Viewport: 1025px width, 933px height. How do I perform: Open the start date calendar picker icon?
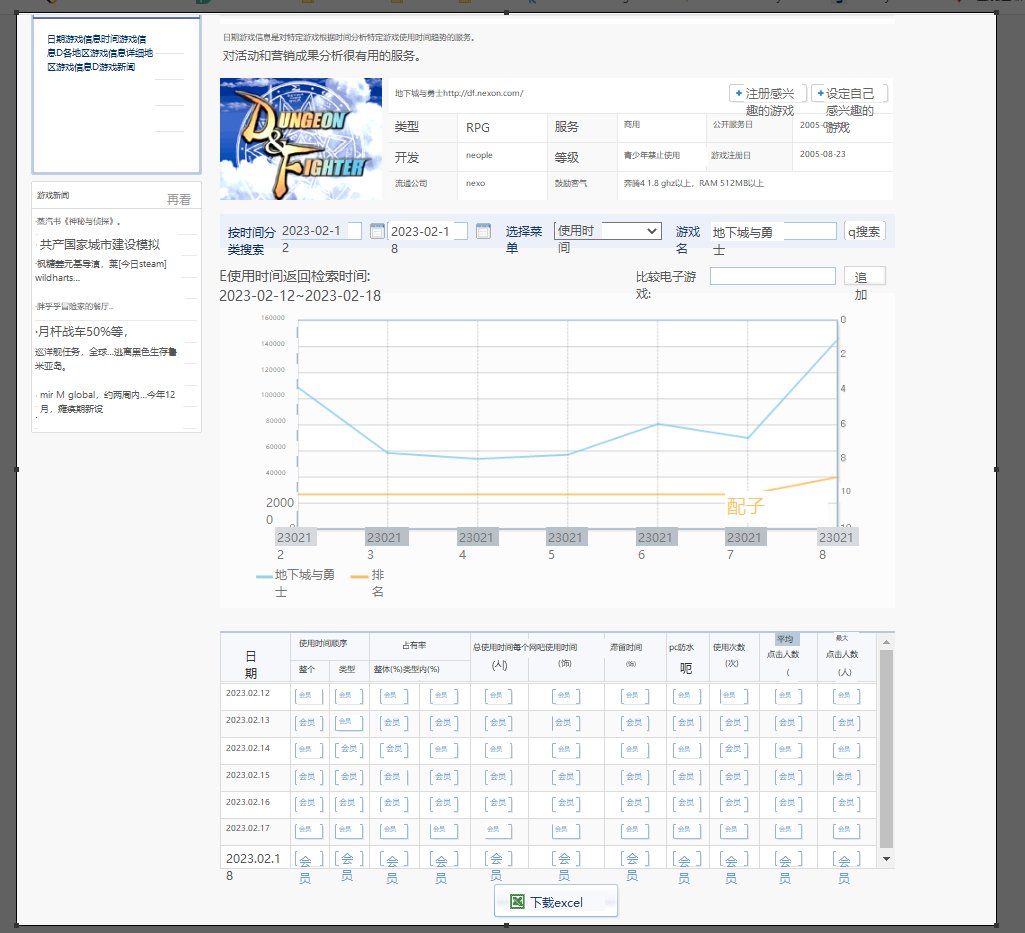377,231
